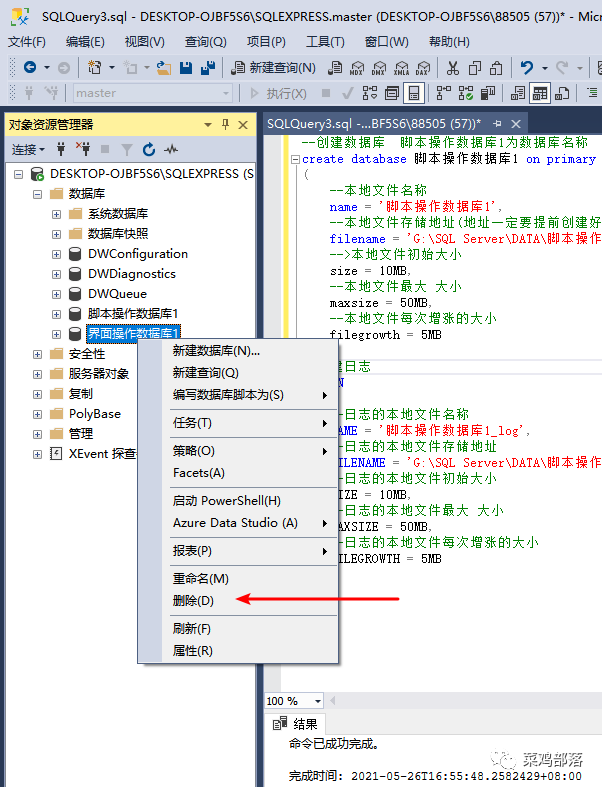Viewport: 602px width, 787px height.
Task: Open the 100 % zoom dropdown
Action: [318, 701]
